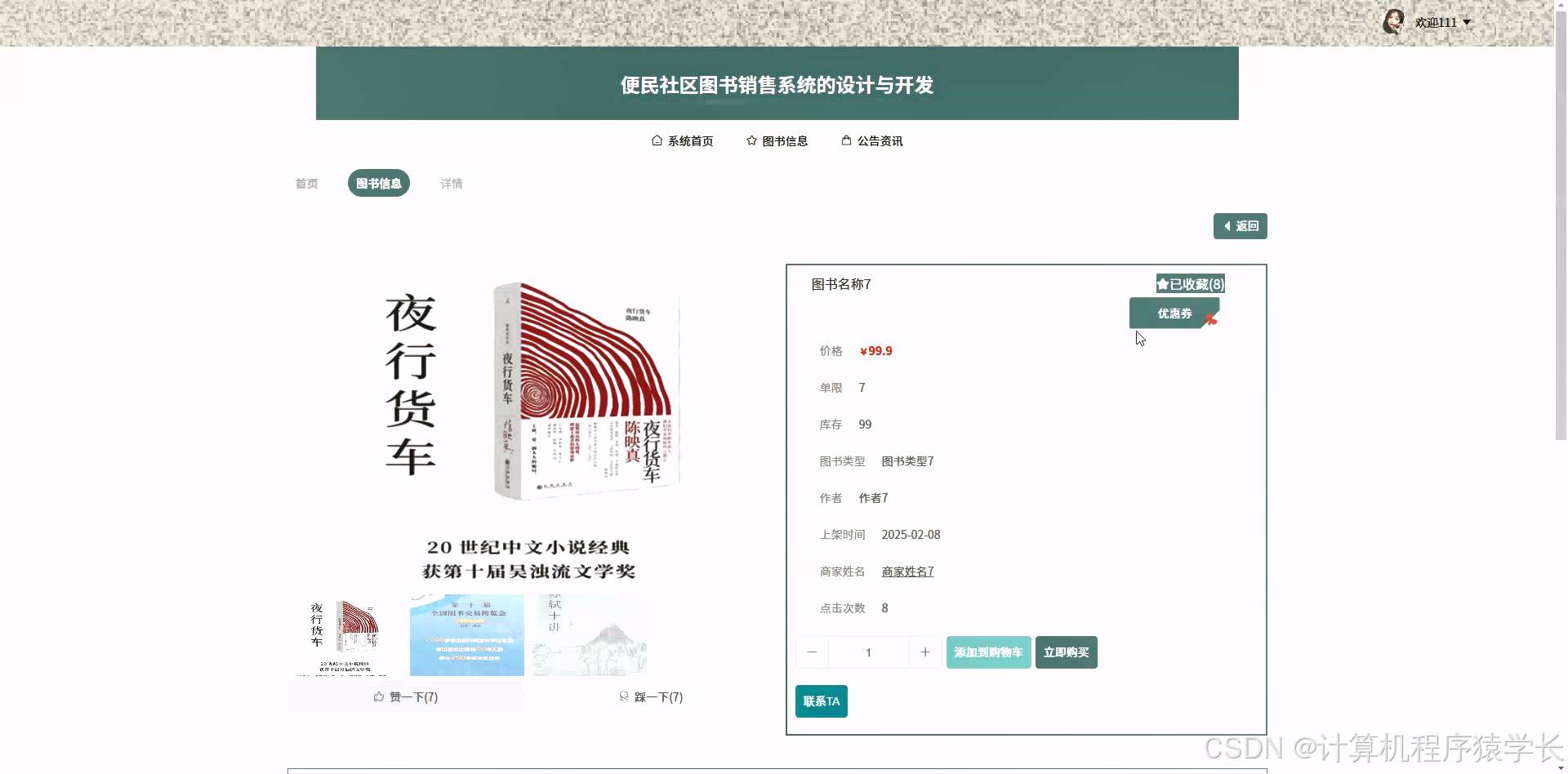Select the 图书信息 breadcrumb pill
1568x774 pixels.
[x=379, y=183]
